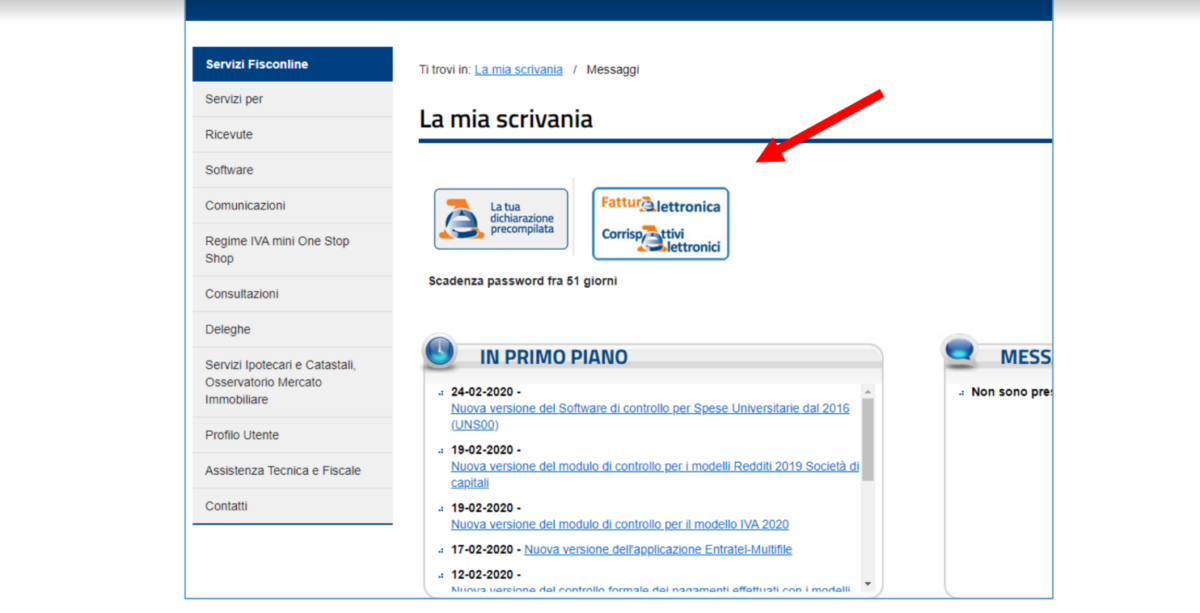This screenshot has width=1200, height=613.
Task: Go to Profilo Utente
Action: [x=242, y=435]
